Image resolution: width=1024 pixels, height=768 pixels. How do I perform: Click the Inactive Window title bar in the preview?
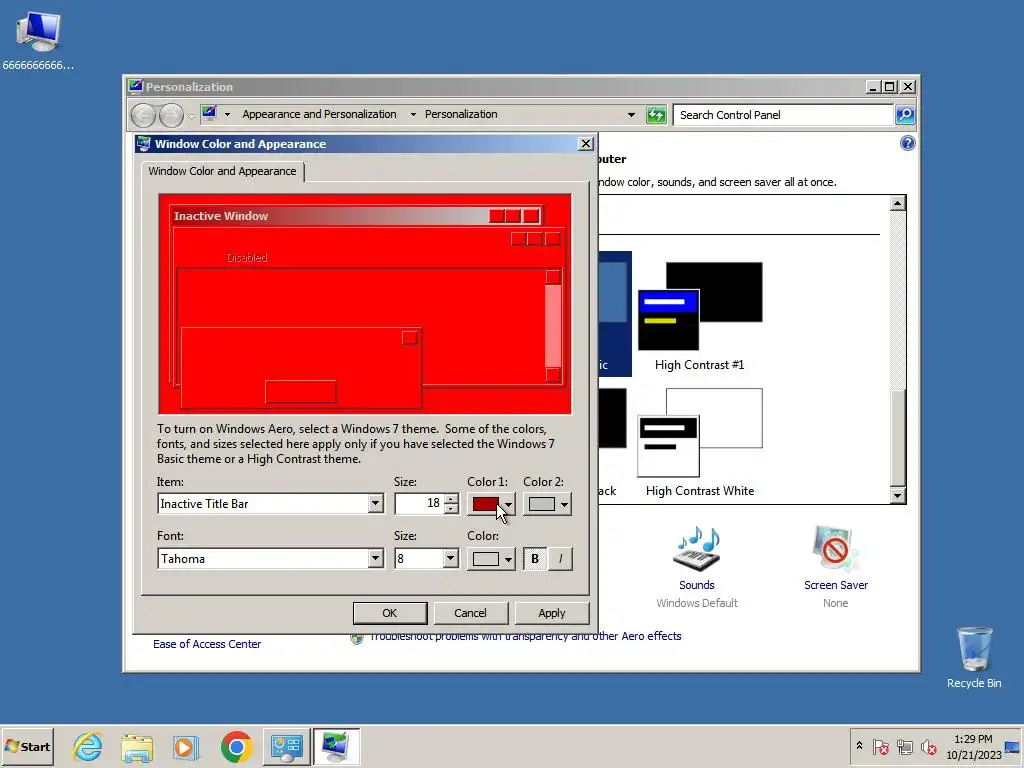coord(357,216)
